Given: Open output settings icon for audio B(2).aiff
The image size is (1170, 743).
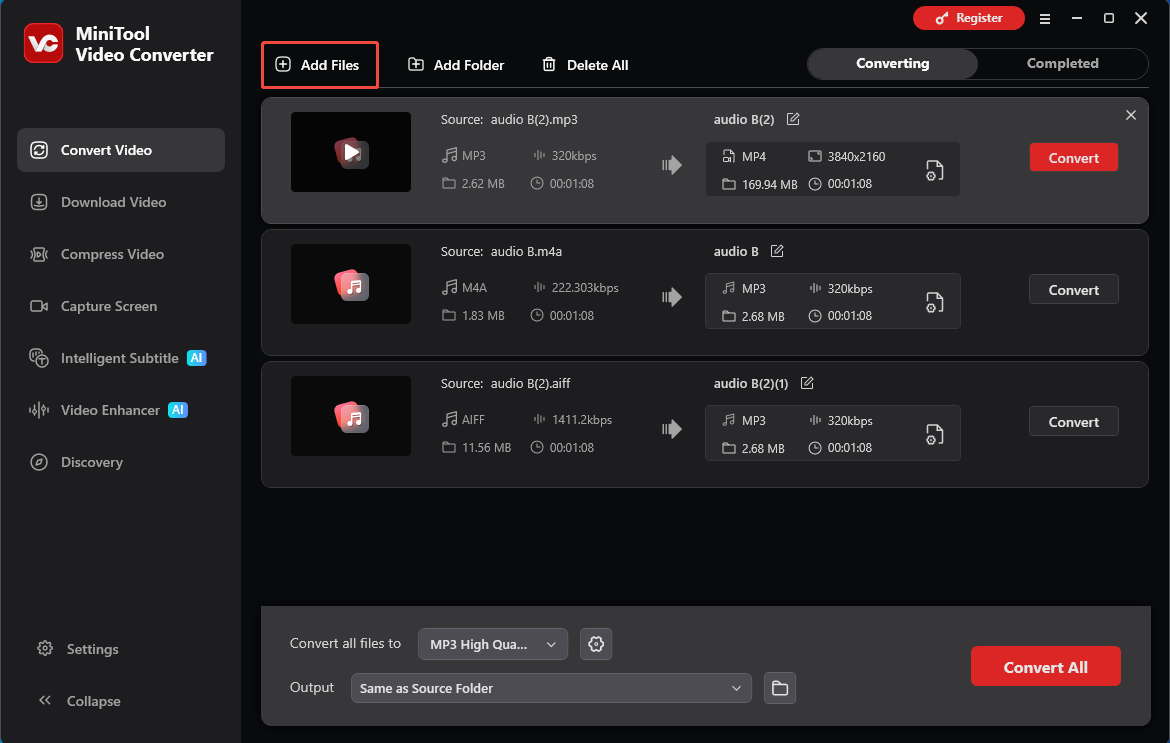Looking at the screenshot, I should [934, 434].
